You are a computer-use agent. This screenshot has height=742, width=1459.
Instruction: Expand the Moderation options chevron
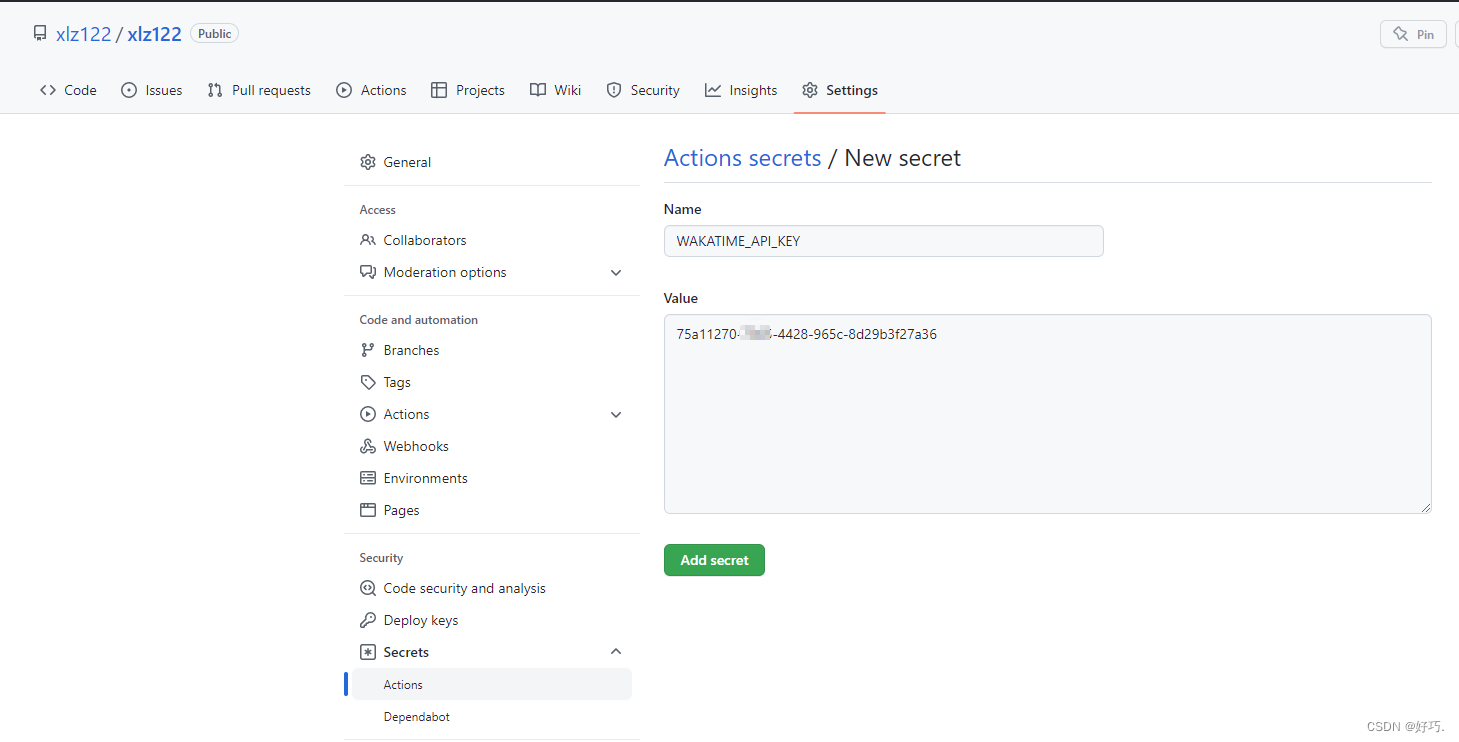click(x=616, y=272)
